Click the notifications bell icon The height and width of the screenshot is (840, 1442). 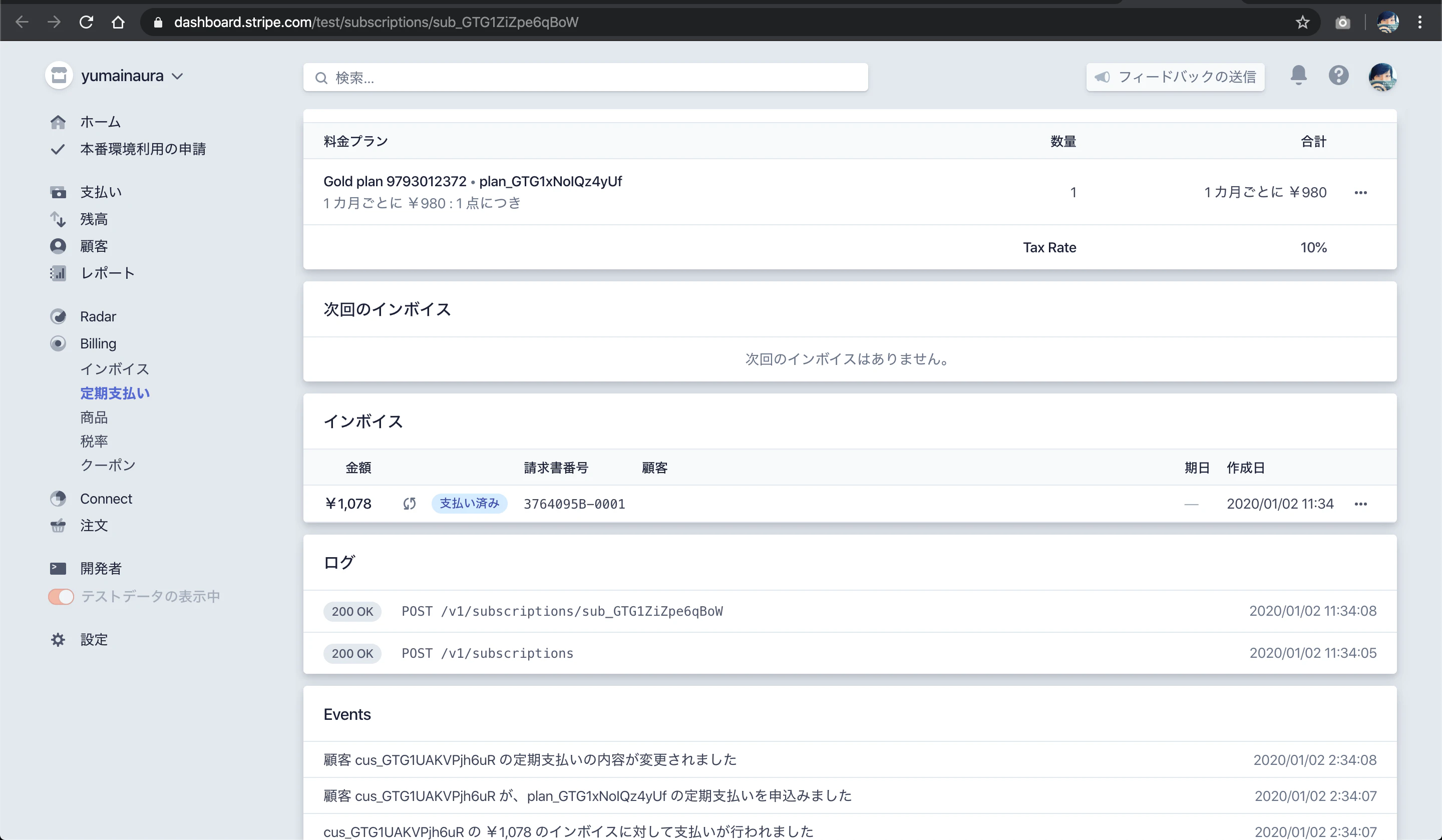pos(1298,76)
